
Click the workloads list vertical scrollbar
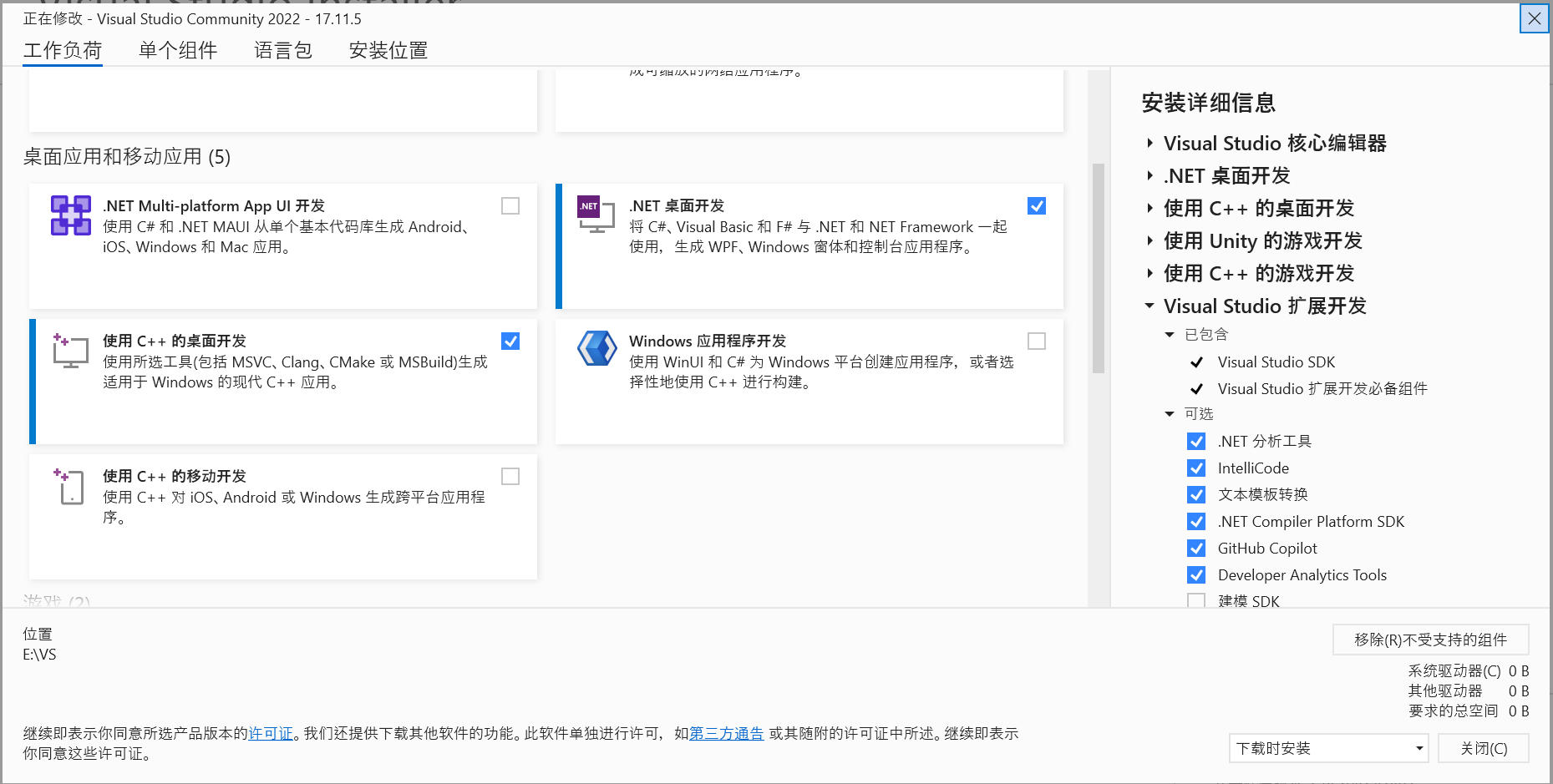[1099, 268]
